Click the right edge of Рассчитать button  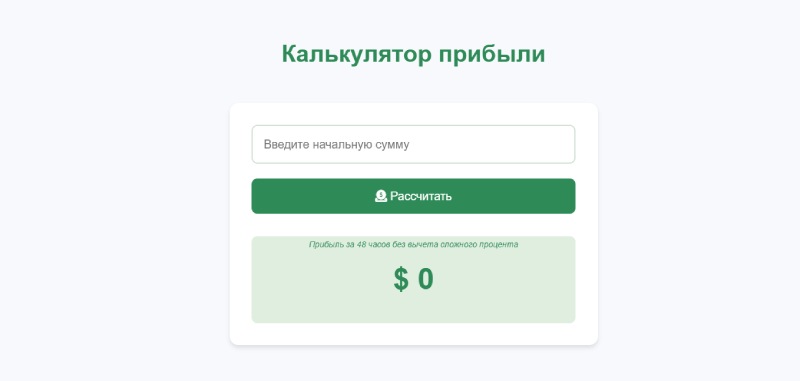pyautogui.click(x=567, y=196)
